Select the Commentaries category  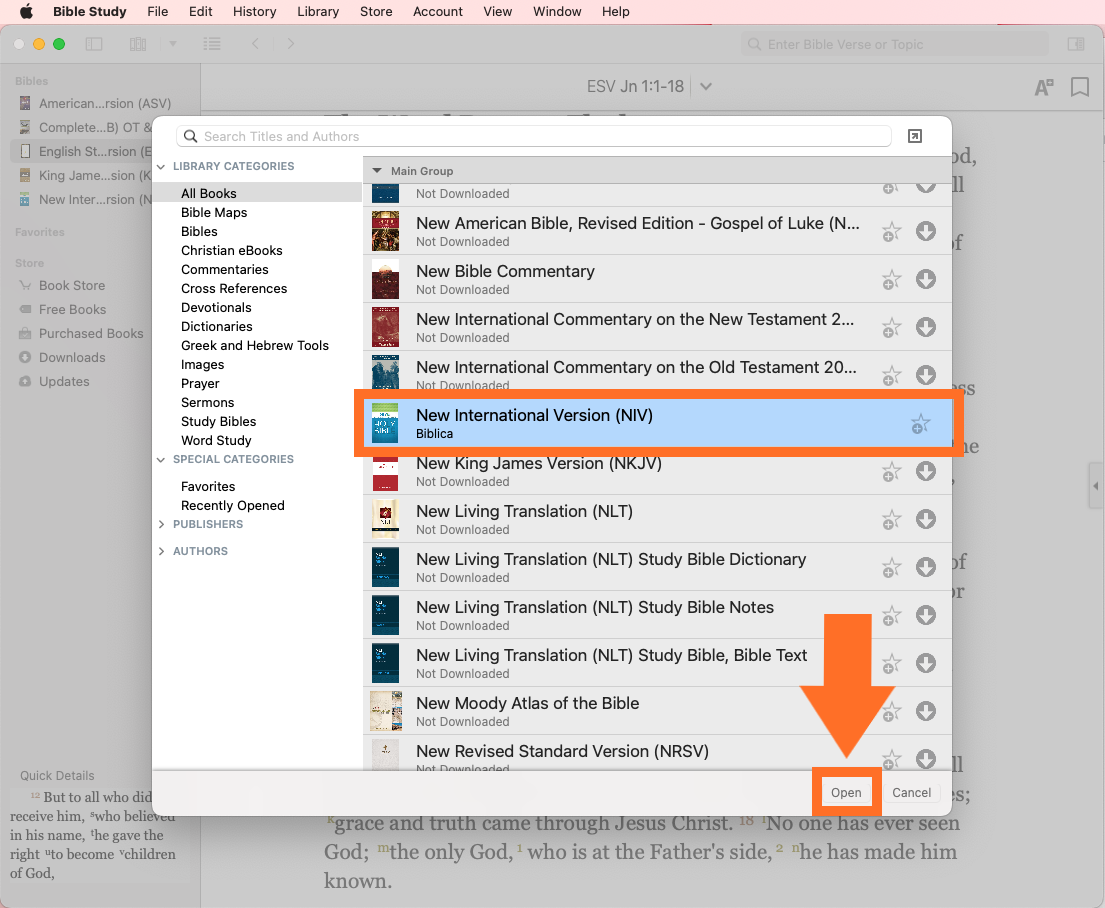(x=224, y=269)
